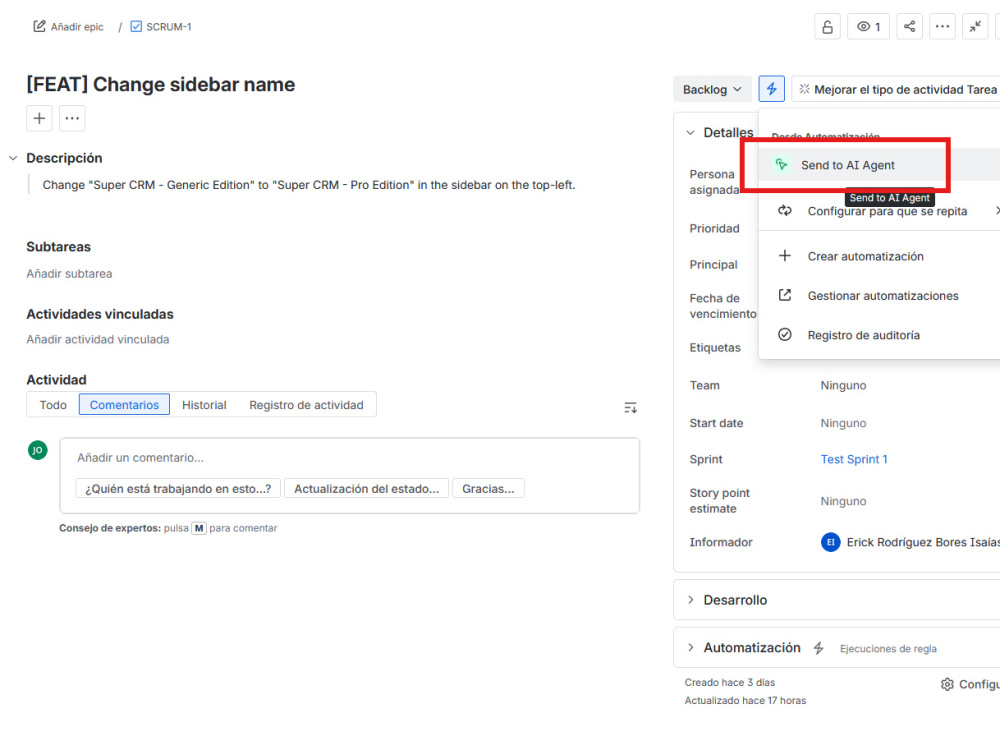Edit the issue title Change sidebar name
1000x750 pixels.
[x=161, y=84]
